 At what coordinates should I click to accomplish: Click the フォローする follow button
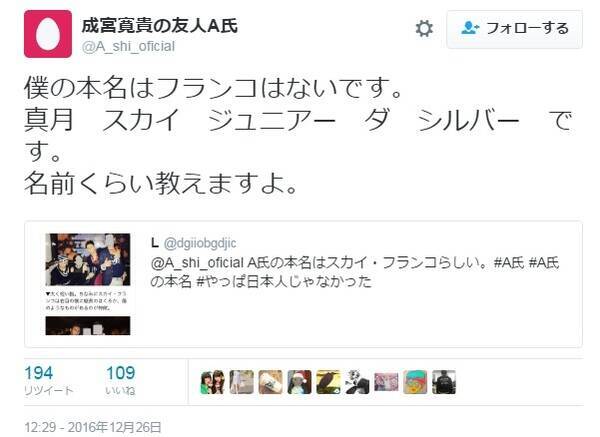pos(515,29)
